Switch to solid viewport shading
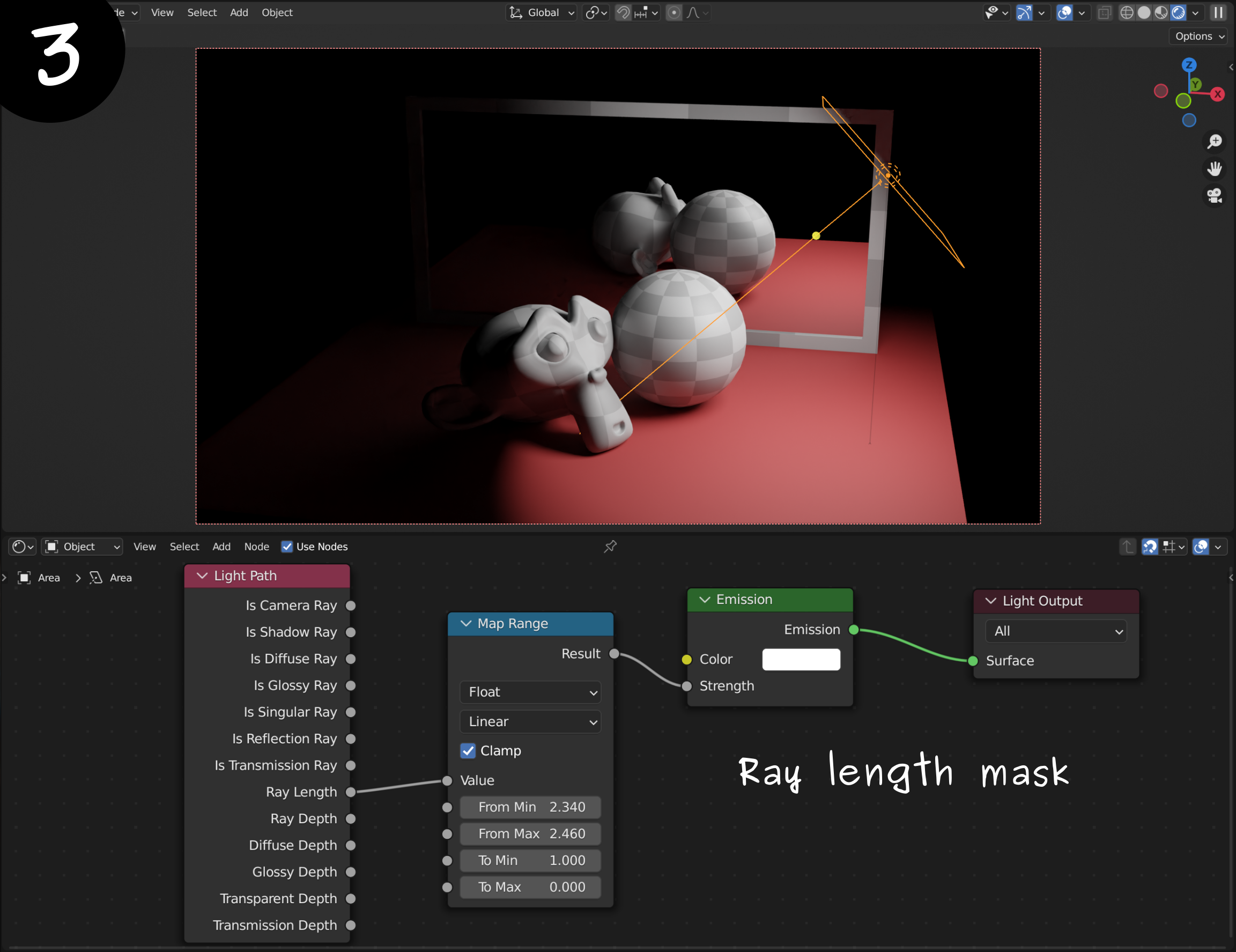This screenshot has height=952, width=1236. [1144, 12]
